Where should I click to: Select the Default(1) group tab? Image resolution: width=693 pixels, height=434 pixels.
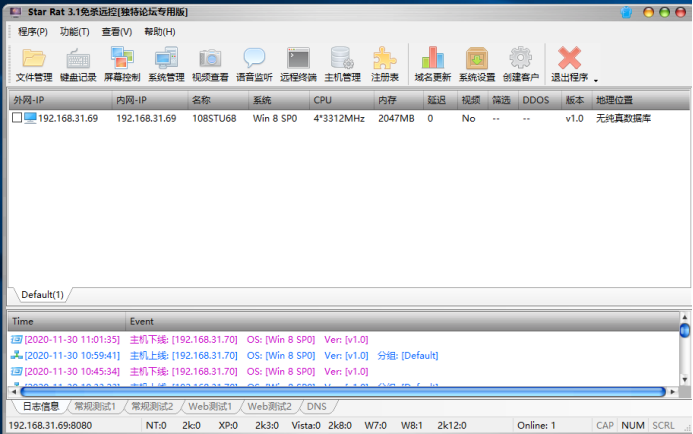[x=42, y=295]
